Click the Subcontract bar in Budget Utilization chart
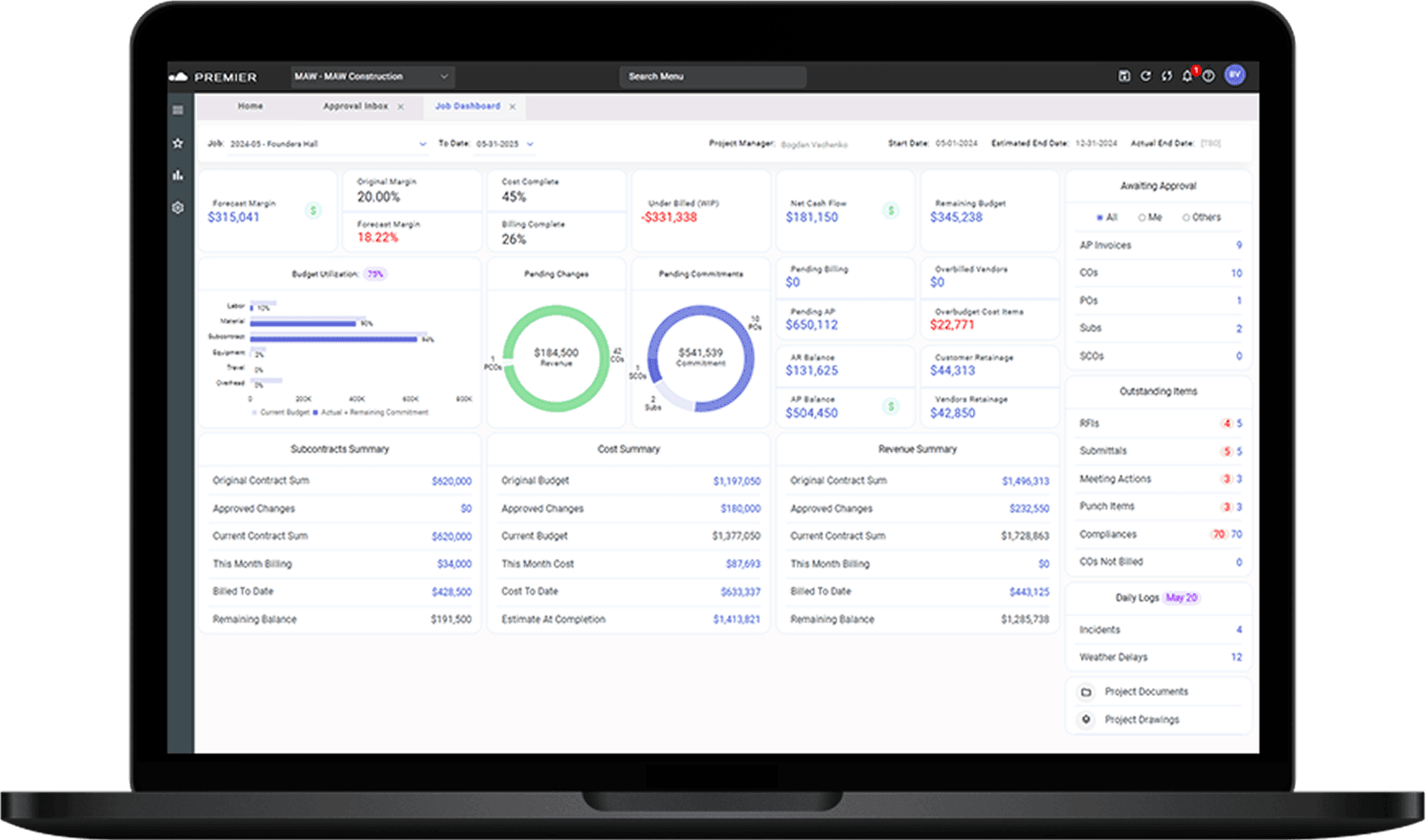The height and width of the screenshot is (840, 1426). coord(333,339)
